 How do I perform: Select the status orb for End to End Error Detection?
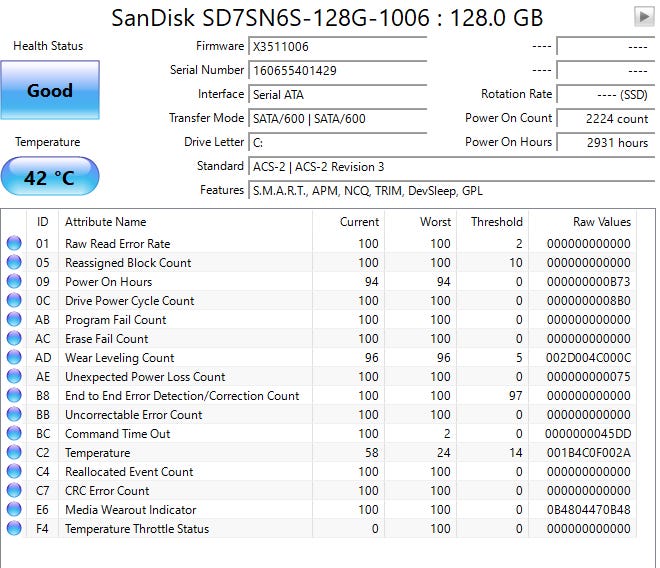[x=14, y=395]
